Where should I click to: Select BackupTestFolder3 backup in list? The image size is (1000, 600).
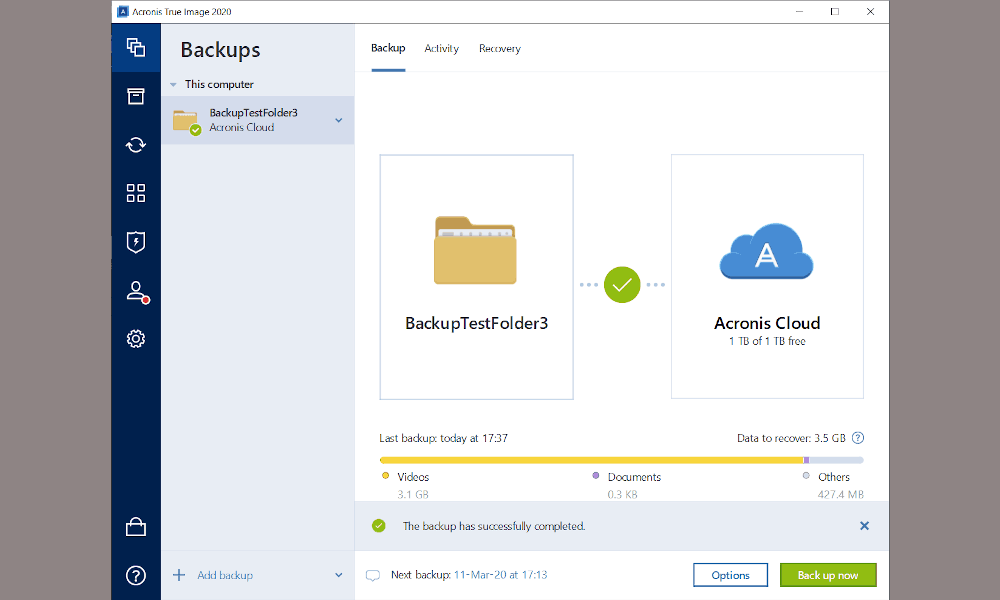(x=258, y=120)
